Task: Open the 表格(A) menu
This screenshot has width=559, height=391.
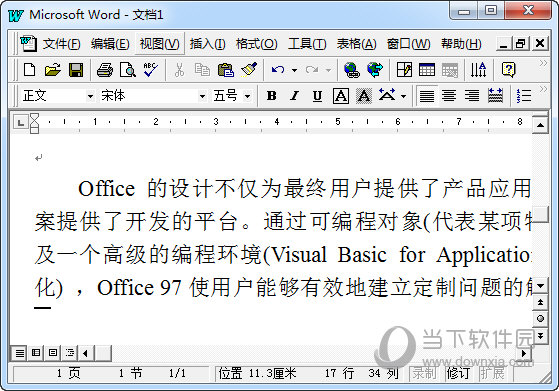Action: [356, 44]
